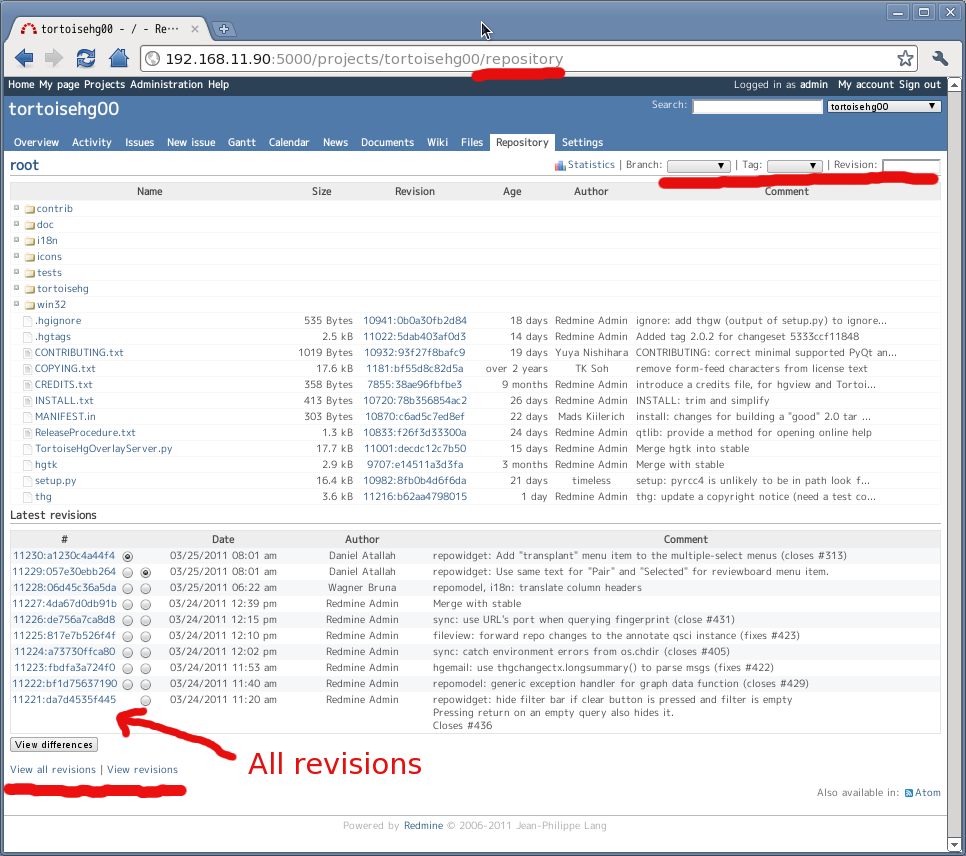This screenshot has width=966, height=856.
Task: Open revision 11216:b62aa4798015 link
Action: [x=415, y=497]
